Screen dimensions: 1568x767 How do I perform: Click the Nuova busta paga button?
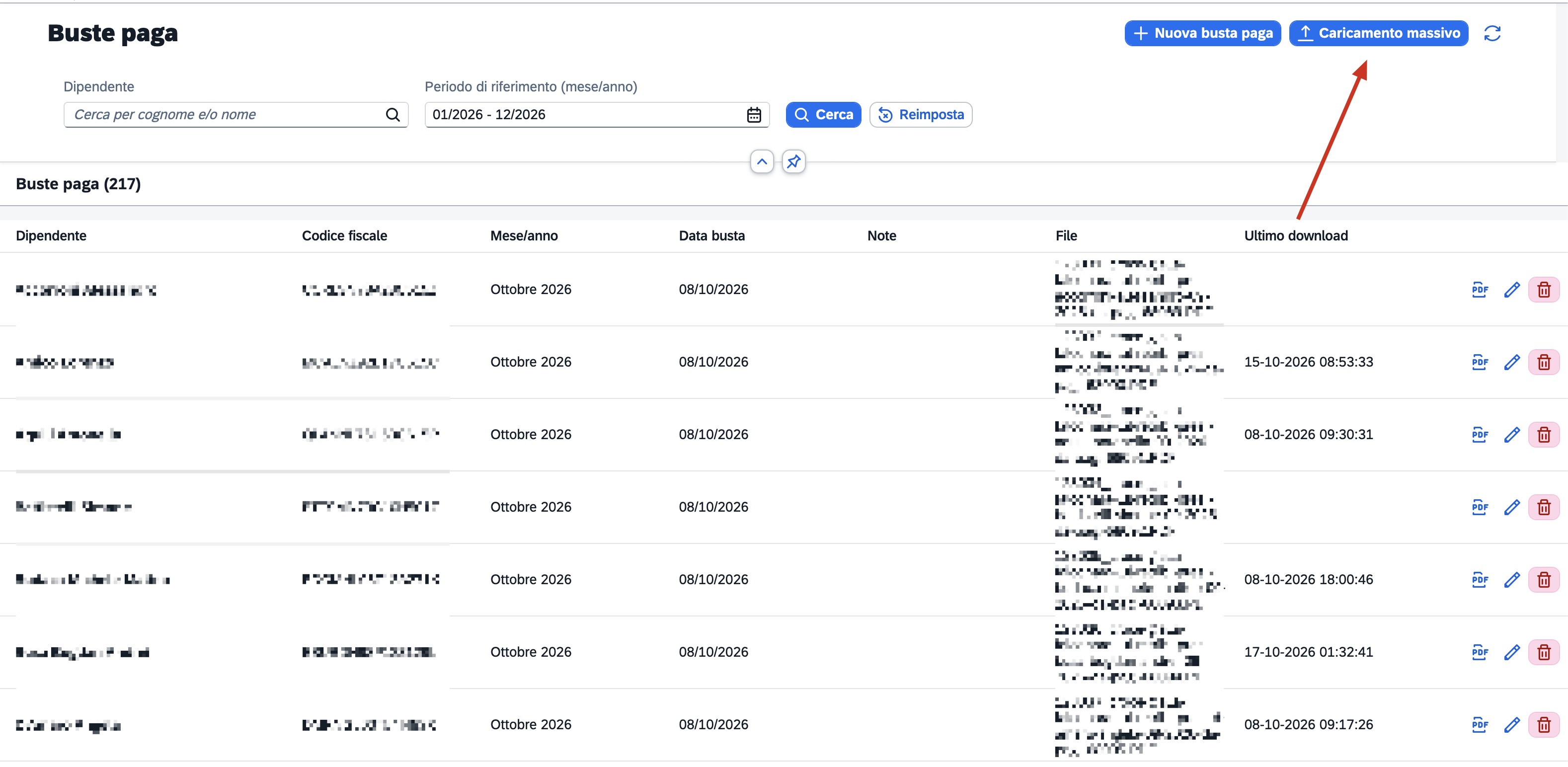1202,33
